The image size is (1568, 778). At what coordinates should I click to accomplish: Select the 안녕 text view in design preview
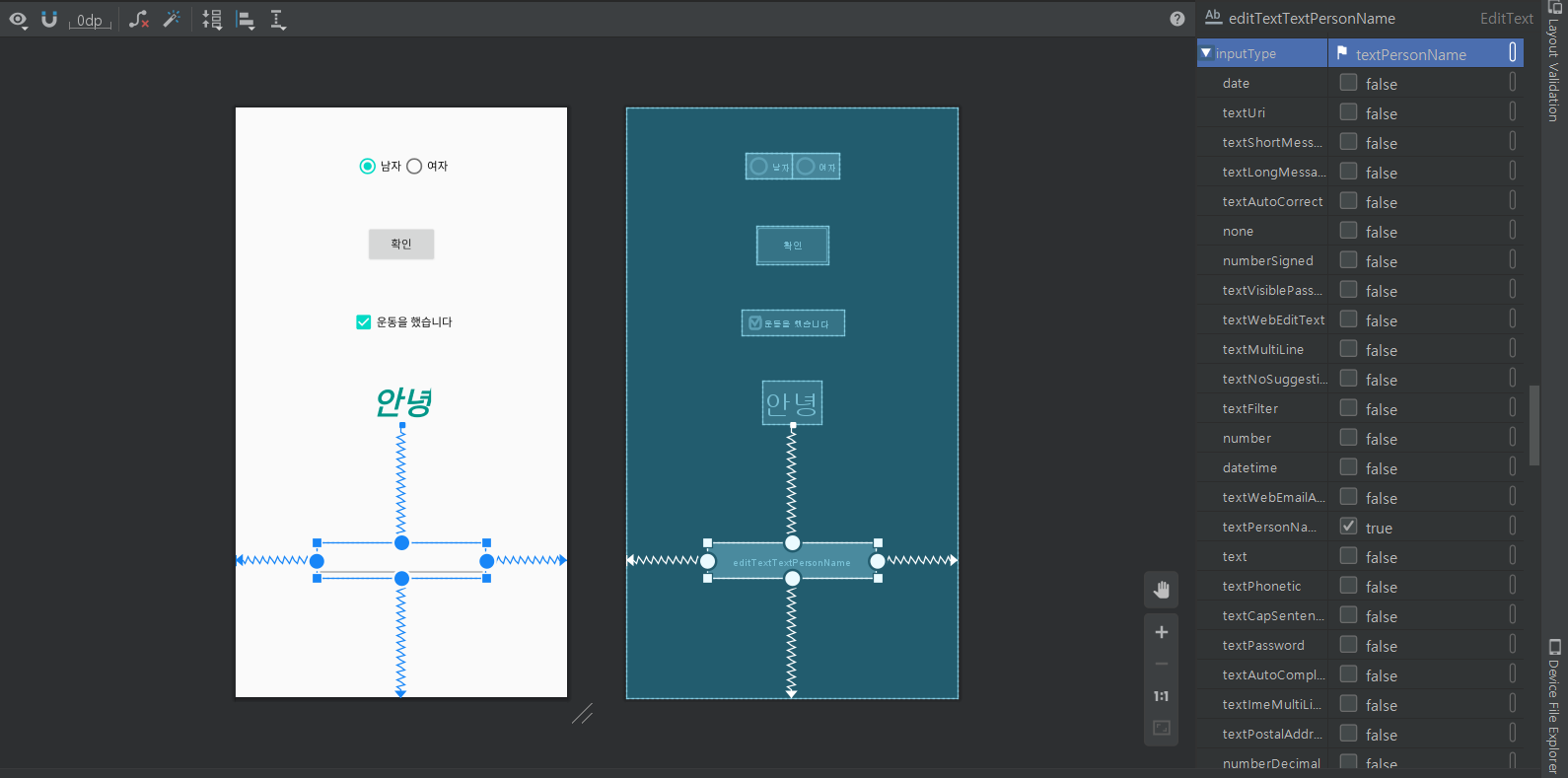(x=403, y=401)
